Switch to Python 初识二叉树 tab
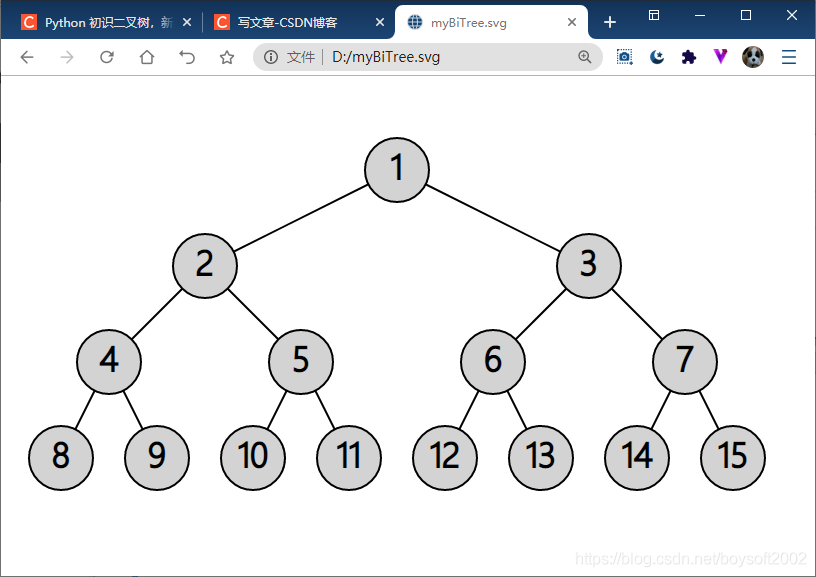This screenshot has height=577, width=816. tap(106, 22)
